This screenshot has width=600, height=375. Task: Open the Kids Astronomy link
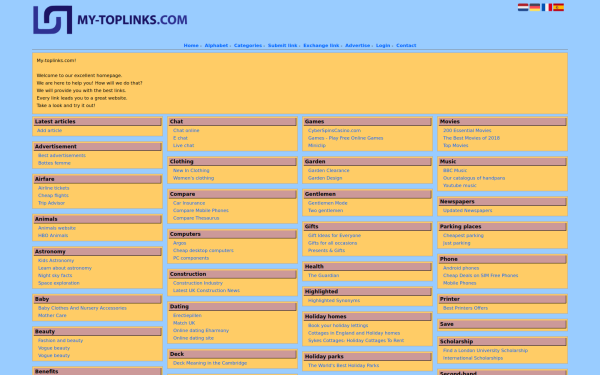point(56,261)
